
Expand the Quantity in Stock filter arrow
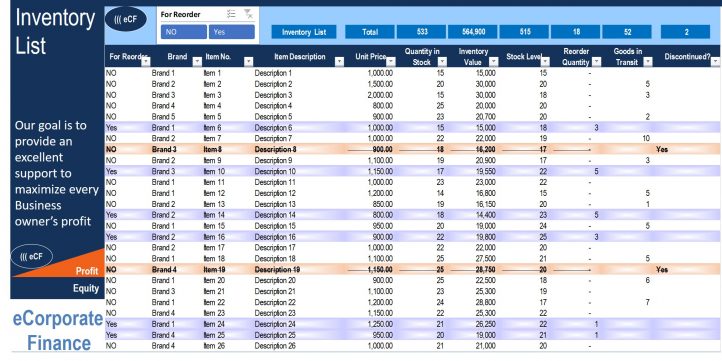[x=443, y=61]
